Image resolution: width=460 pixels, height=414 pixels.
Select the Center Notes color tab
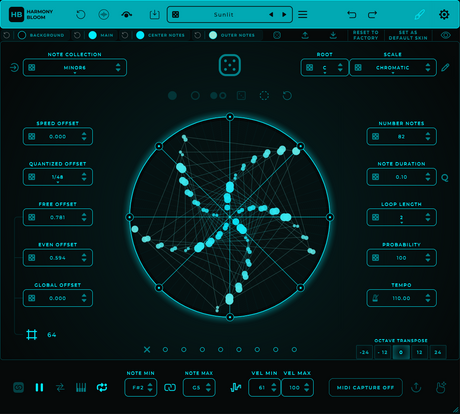(x=161, y=35)
